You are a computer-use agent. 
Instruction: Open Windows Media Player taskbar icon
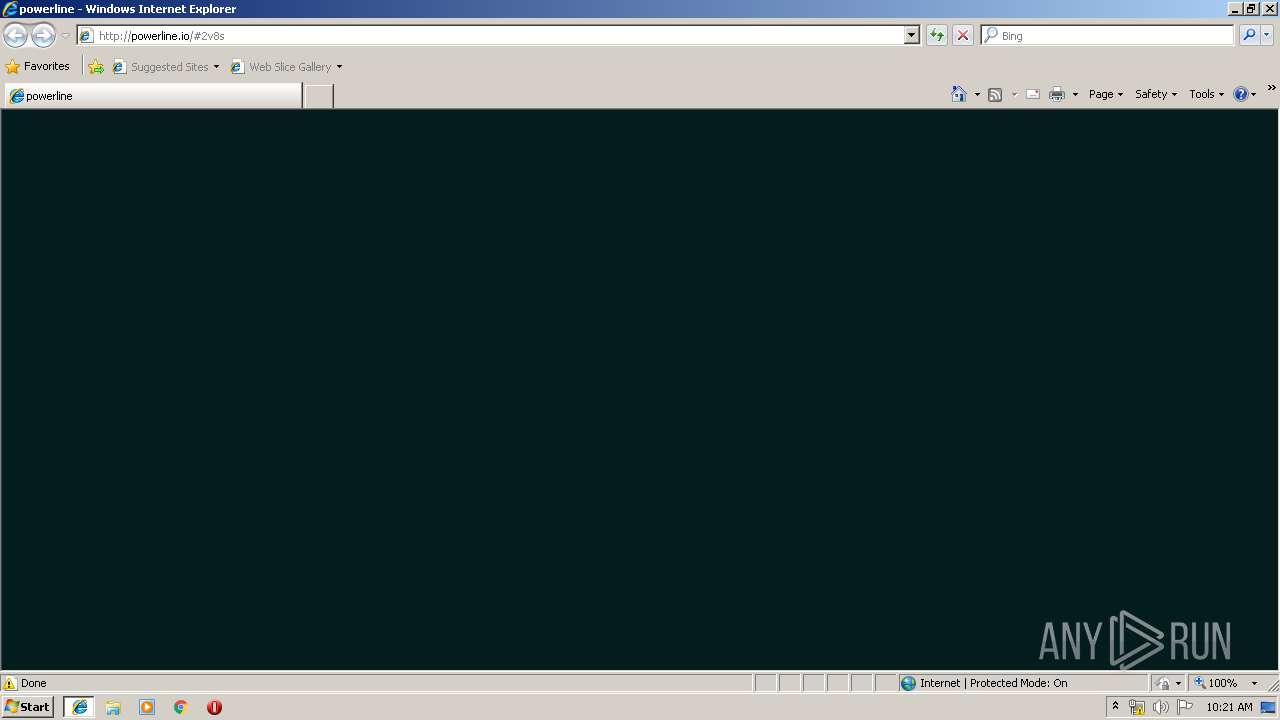click(x=147, y=707)
